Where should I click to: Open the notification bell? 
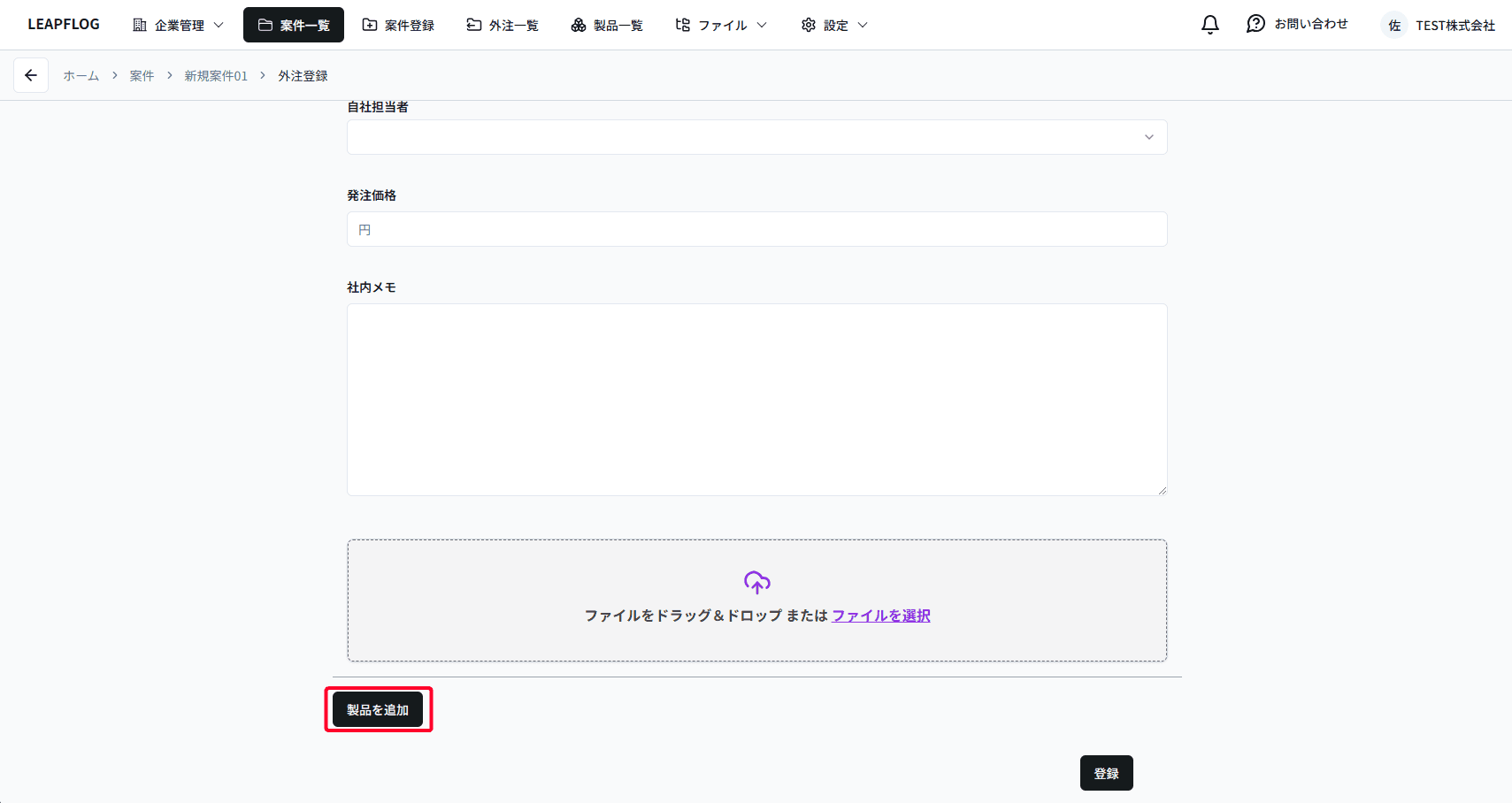point(1209,25)
